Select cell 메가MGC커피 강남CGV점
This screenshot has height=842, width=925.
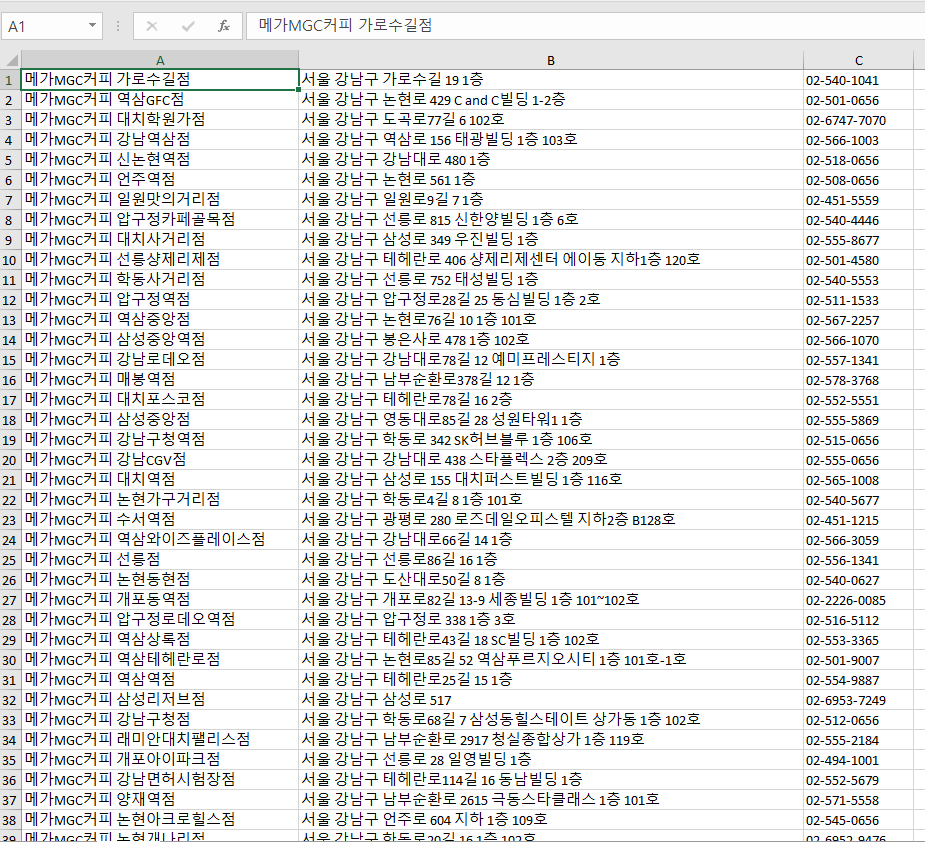tap(160, 460)
